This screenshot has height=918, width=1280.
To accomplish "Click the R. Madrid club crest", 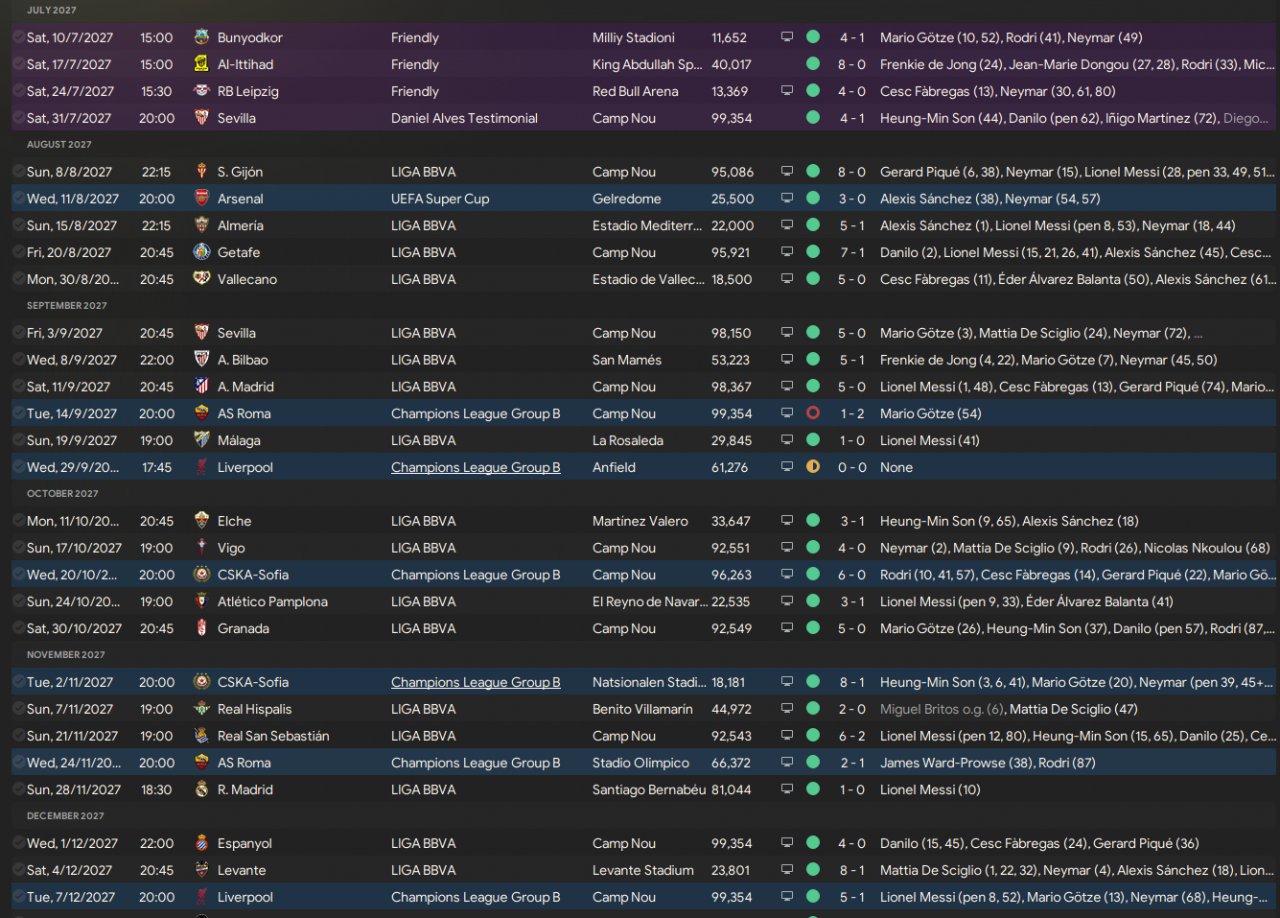I will pyautogui.click(x=202, y=790).
